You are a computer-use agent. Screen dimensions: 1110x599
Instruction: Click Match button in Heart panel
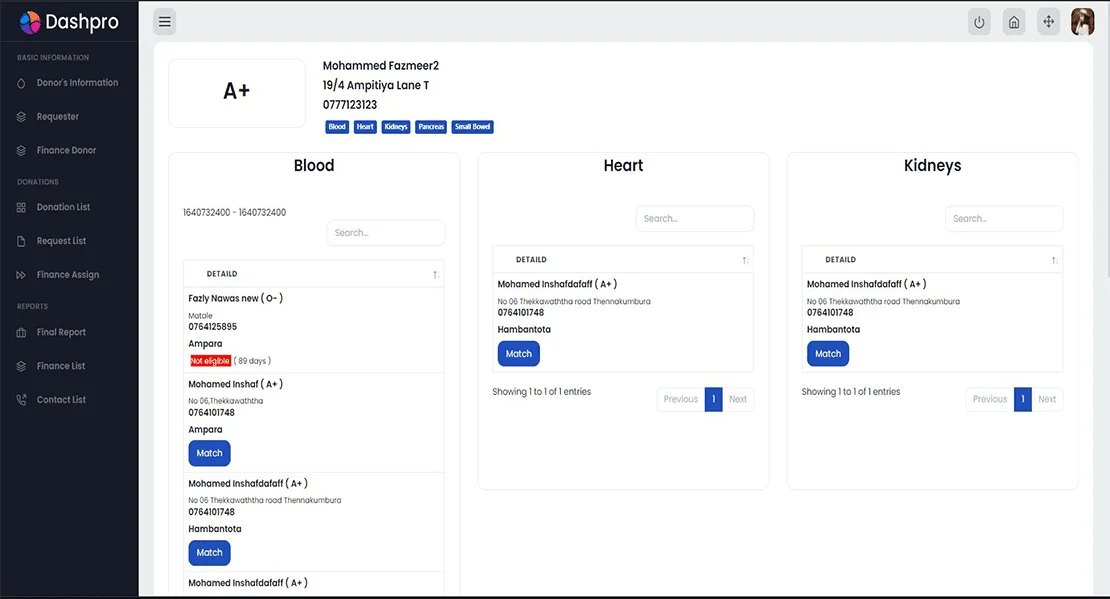518,354
